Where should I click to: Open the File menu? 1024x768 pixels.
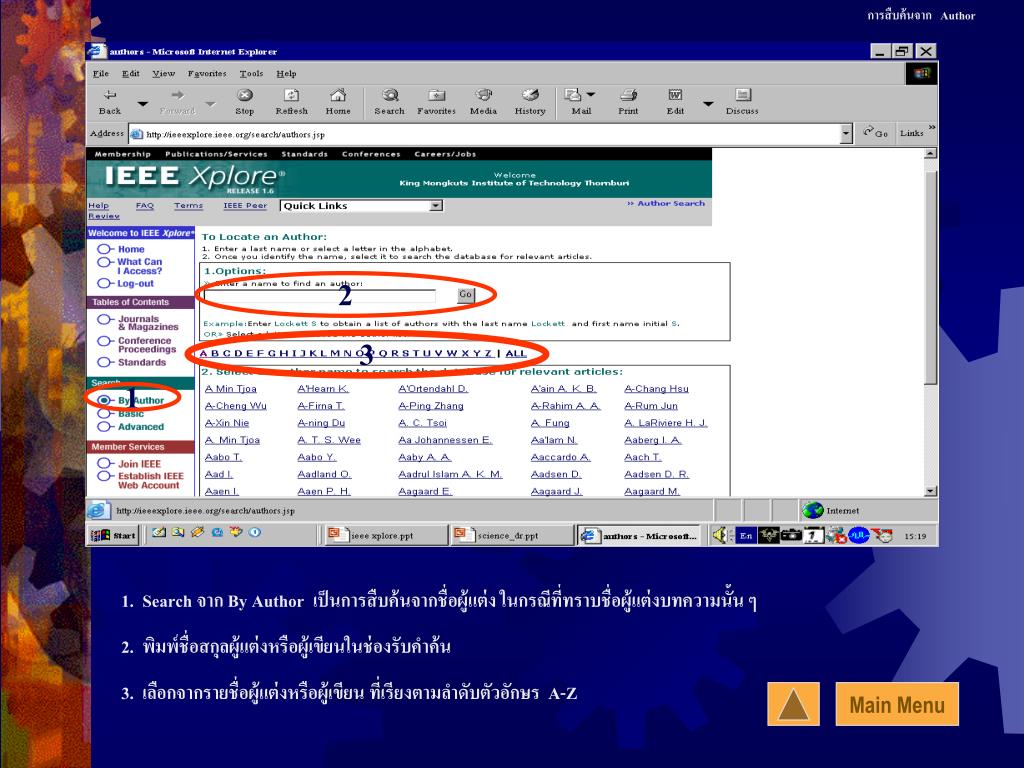[101, 74]
